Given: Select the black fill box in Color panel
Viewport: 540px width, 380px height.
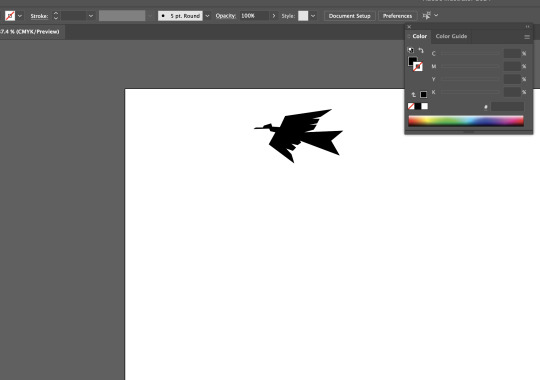Looking at the screenshot, I should (x=412, y=61).
